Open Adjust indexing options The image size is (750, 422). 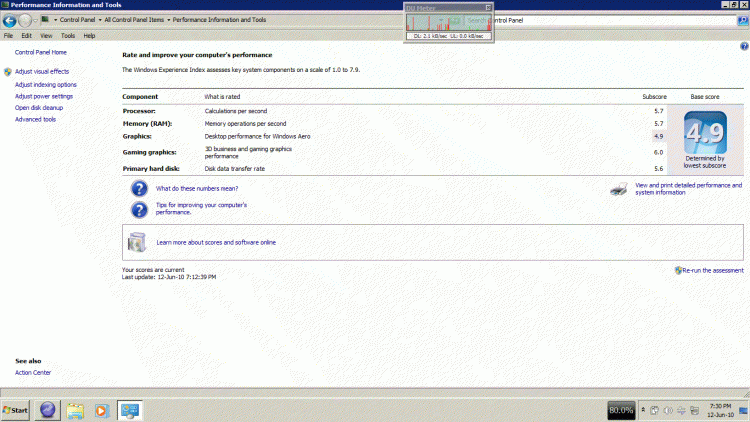45,85
